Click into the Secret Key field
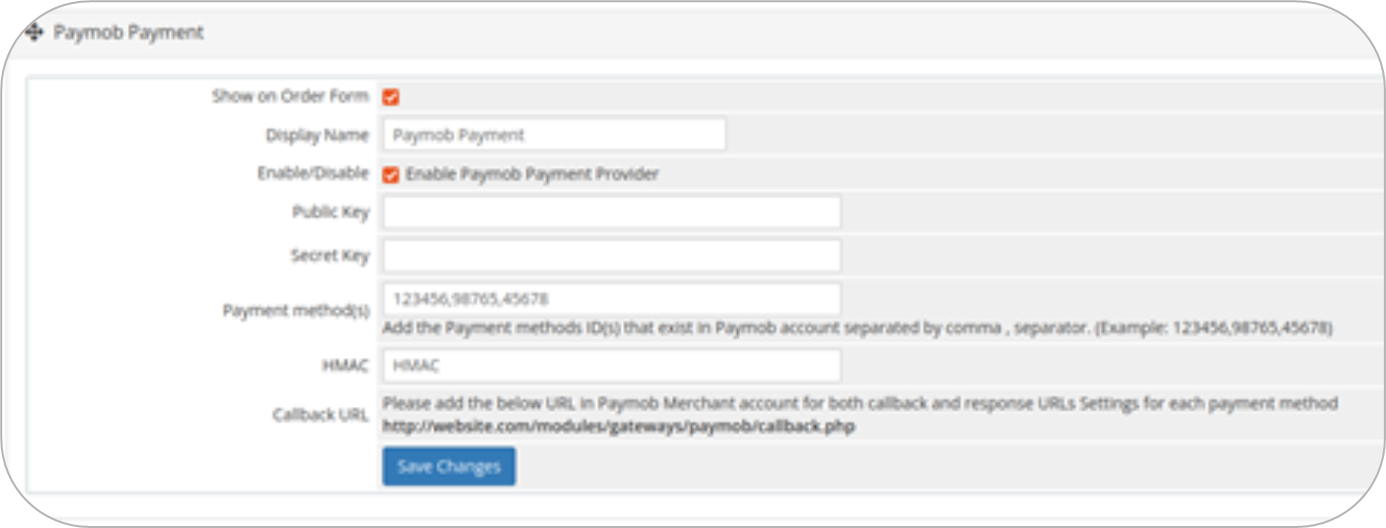The width and height of the screenshot is (1386, 528). click(x=611, y=256)
